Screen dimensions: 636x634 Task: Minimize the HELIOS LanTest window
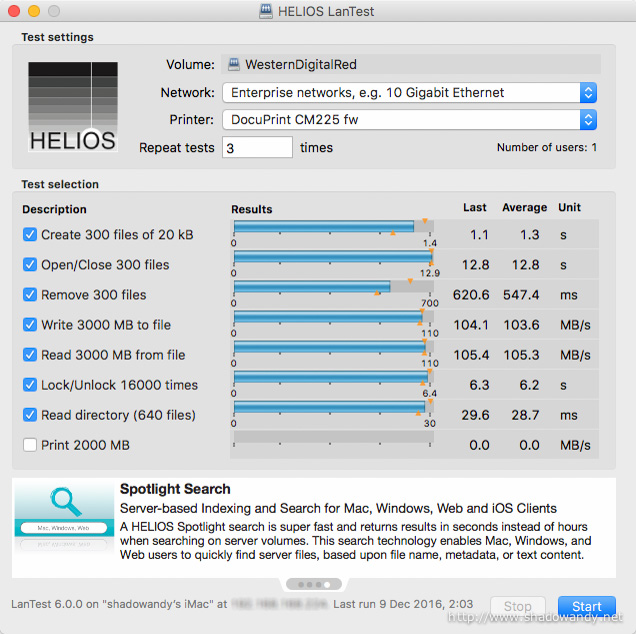pos(34,11)
